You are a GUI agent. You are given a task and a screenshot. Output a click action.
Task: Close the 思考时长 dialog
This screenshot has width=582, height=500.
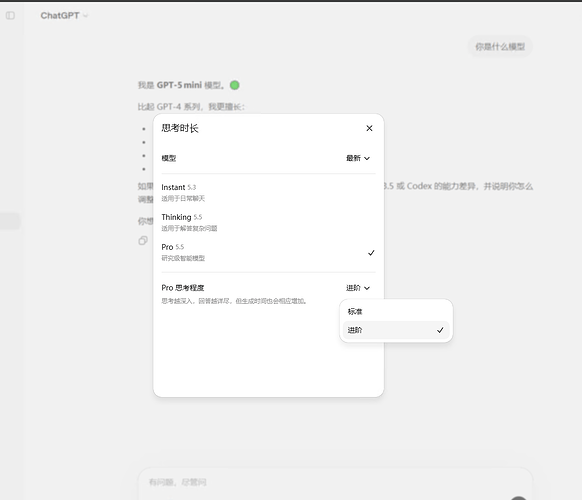(369, 128)
